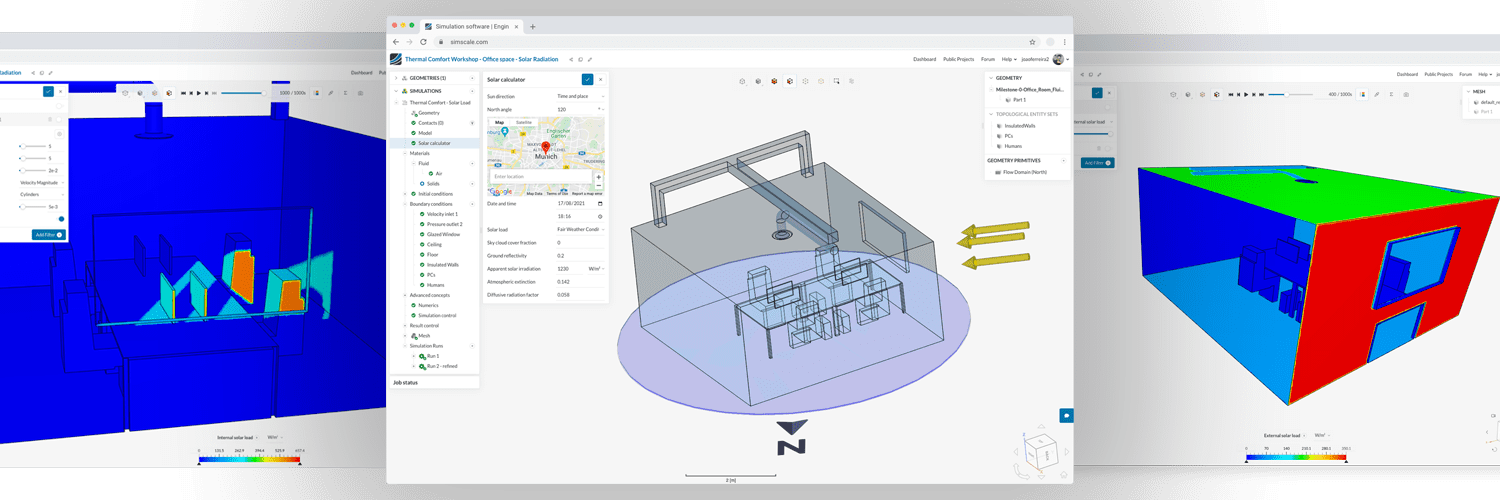Viewport: 1500px width, 500px height.
Task: Open the Dashboard link
Action: pyautogui.click(x=925, y=59)
